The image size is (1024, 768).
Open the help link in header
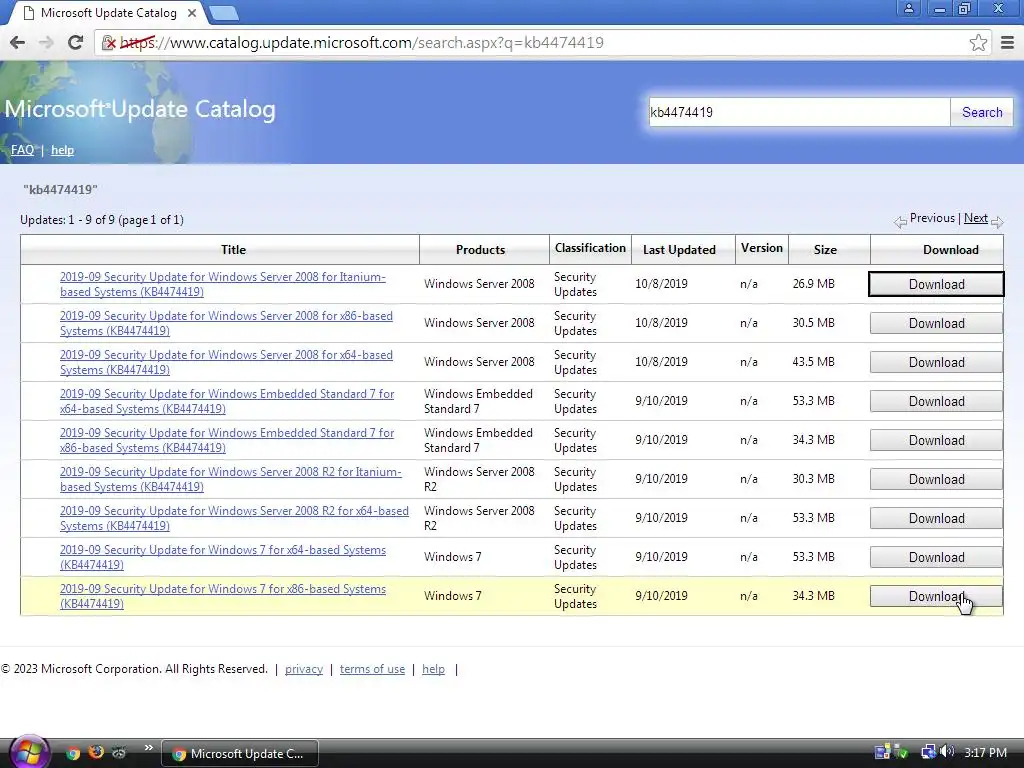point(62,150)
